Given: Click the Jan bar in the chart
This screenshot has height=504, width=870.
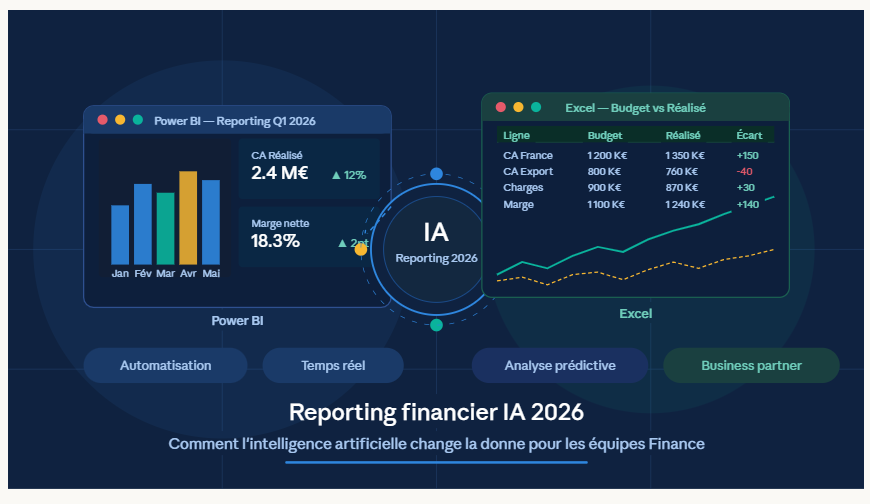Looking at the screenshot, I should [x=120, y=235].
